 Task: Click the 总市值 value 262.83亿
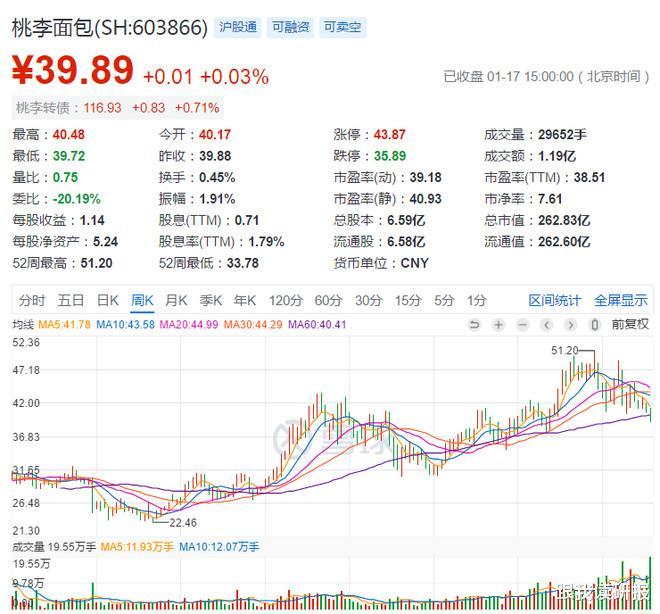pos(564,221)
